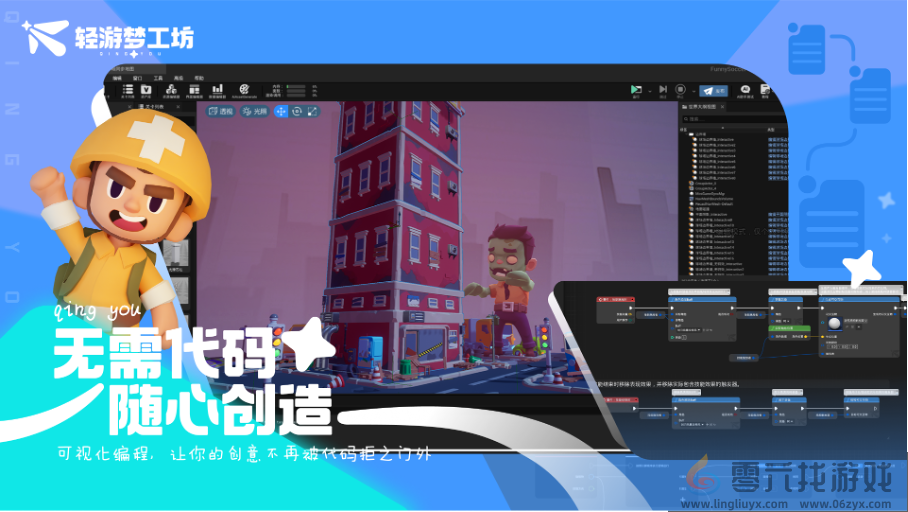Expand the dropdown arrow beside the Play button
The height and width of the screenshot is (512, 908).
pyautogui.click(x=650, y=90)
